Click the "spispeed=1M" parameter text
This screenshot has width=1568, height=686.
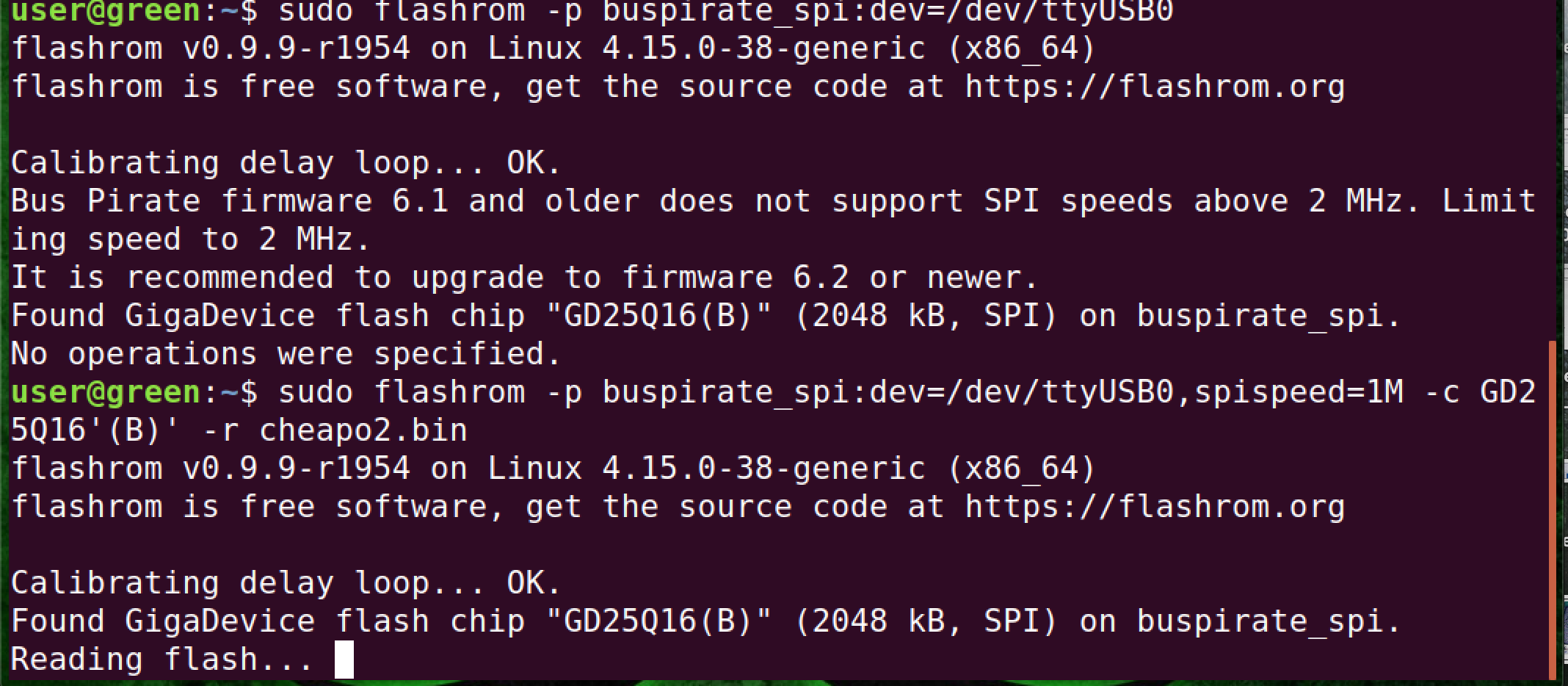[1298, 392]
